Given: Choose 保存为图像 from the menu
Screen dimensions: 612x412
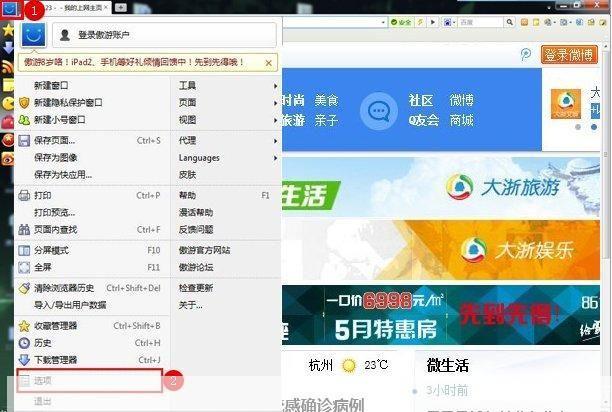Looking at the screenshot, I should click(55, 158).
